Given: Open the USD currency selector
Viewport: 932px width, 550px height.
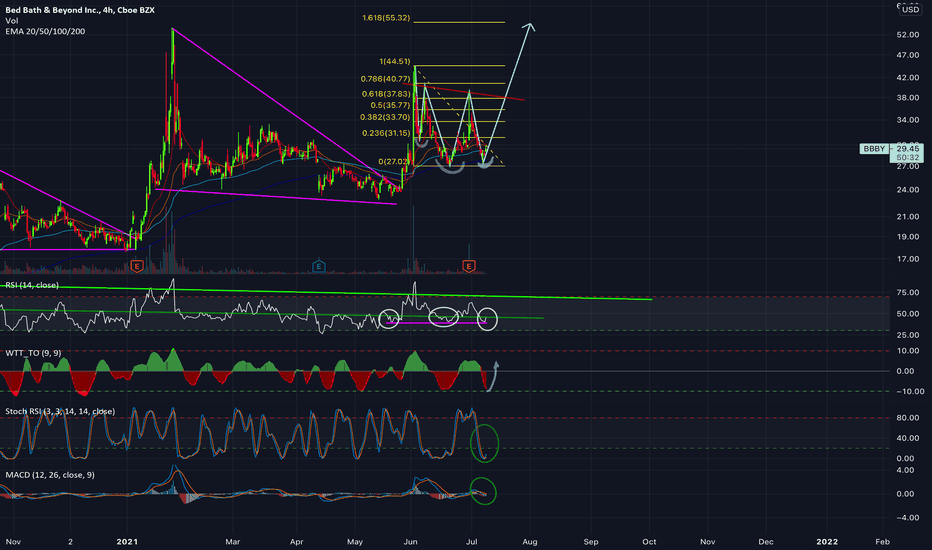Looking at the screenshot, I should [910, 10].
